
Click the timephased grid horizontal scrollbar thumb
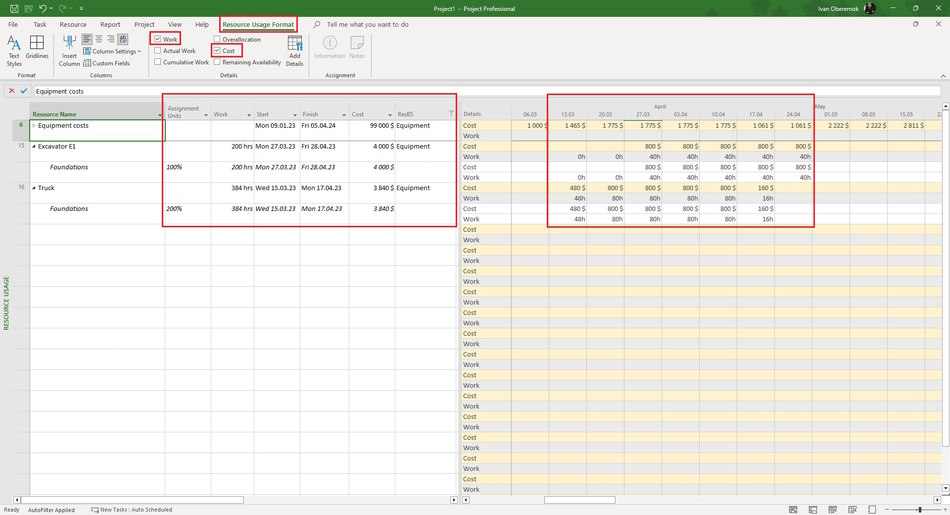[x=580, y=500]
